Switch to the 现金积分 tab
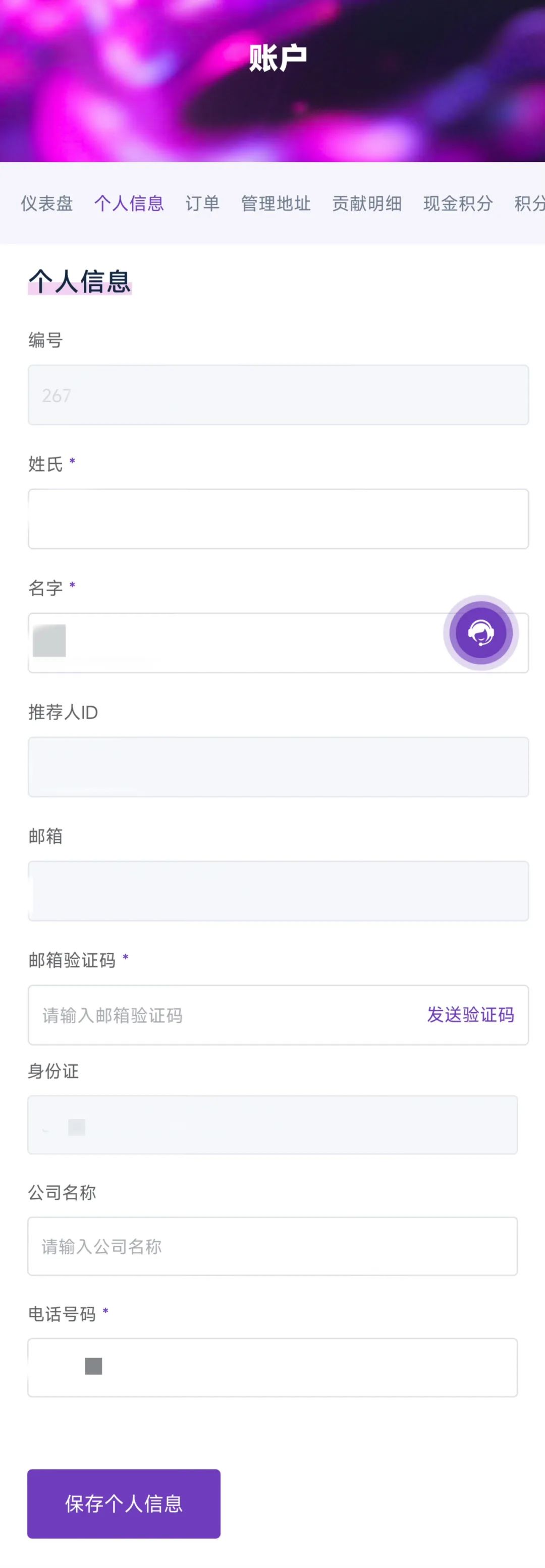 tap(458, 203)
